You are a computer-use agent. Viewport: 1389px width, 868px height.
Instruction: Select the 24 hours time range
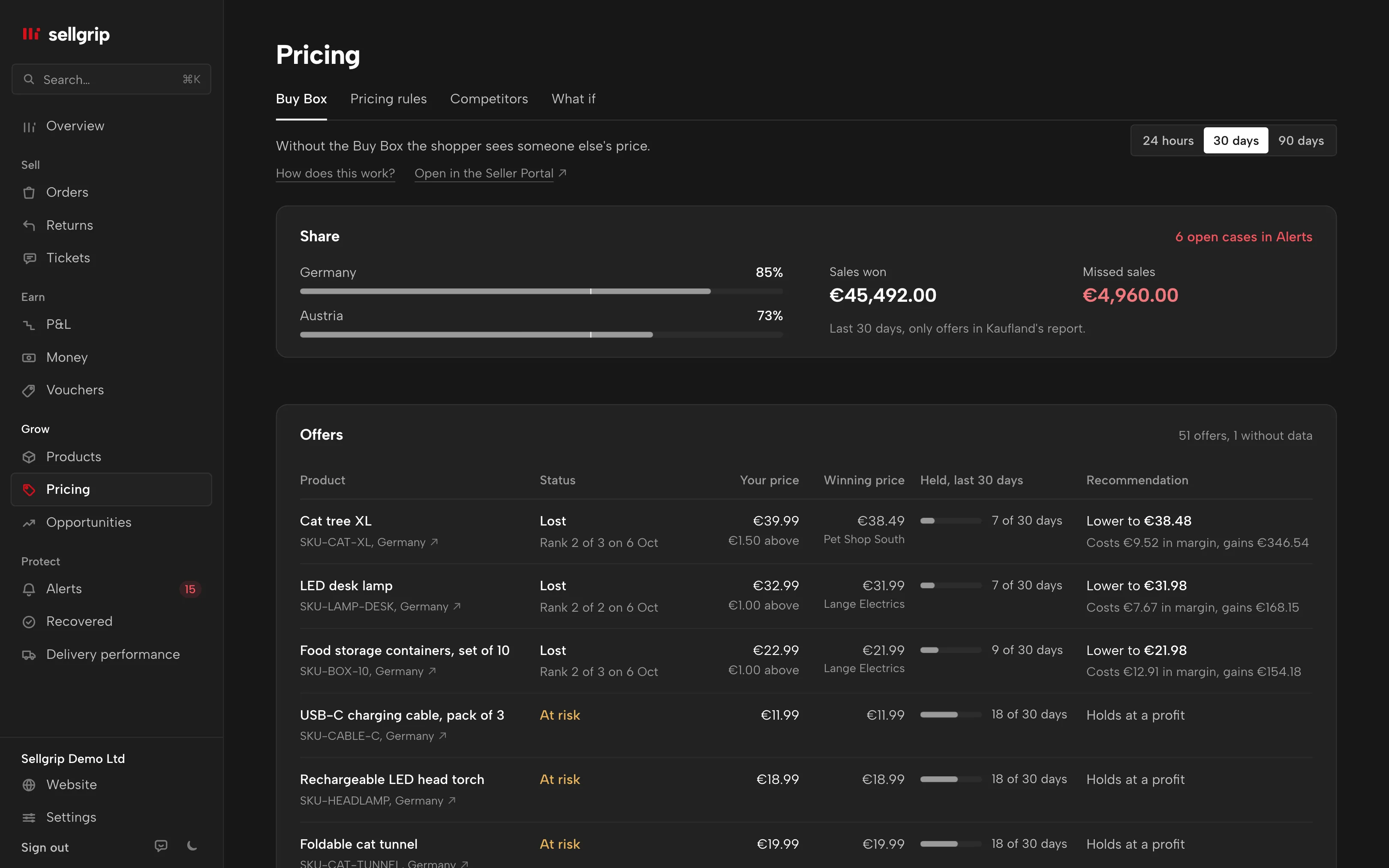pyautogui.click(x=1167, y=141)
